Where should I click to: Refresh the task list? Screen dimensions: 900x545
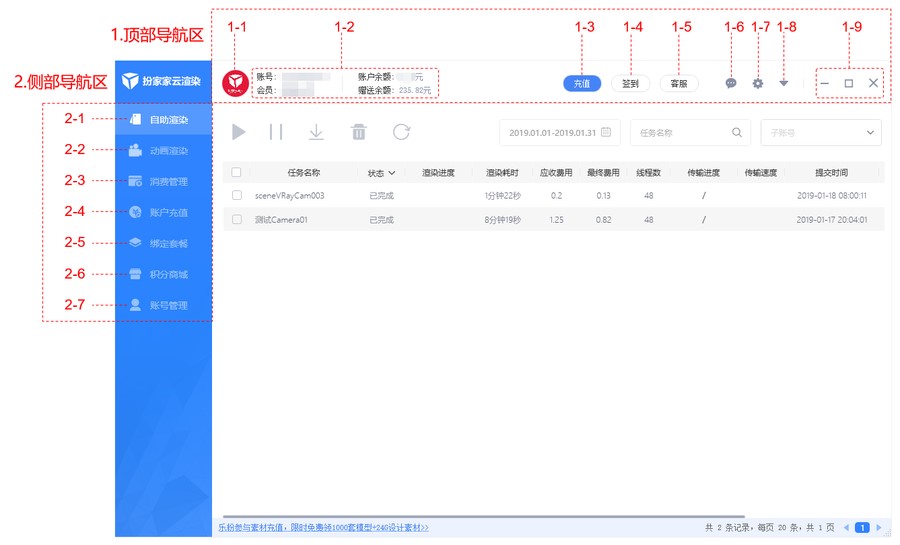coord(401,132)
